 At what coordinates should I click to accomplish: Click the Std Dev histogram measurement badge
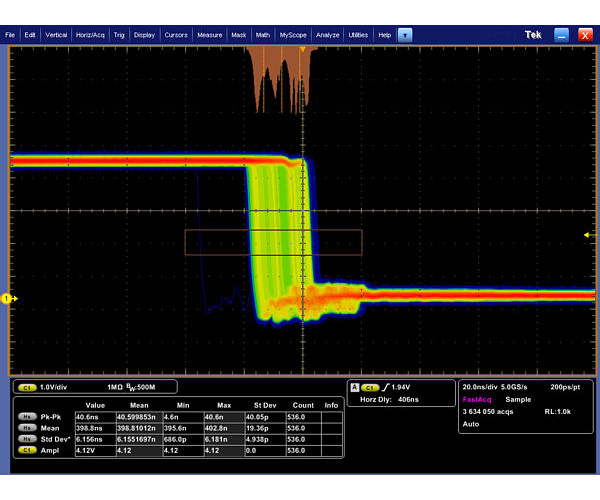coord(27,439)
